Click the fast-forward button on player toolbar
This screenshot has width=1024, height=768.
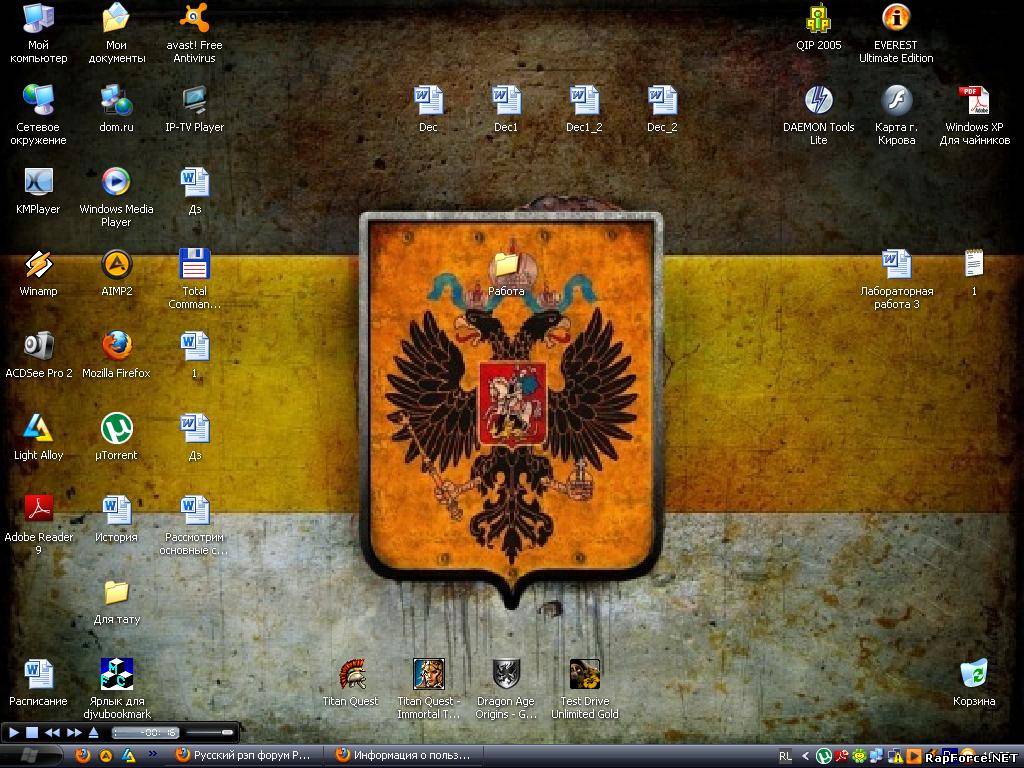click(74, 732)
